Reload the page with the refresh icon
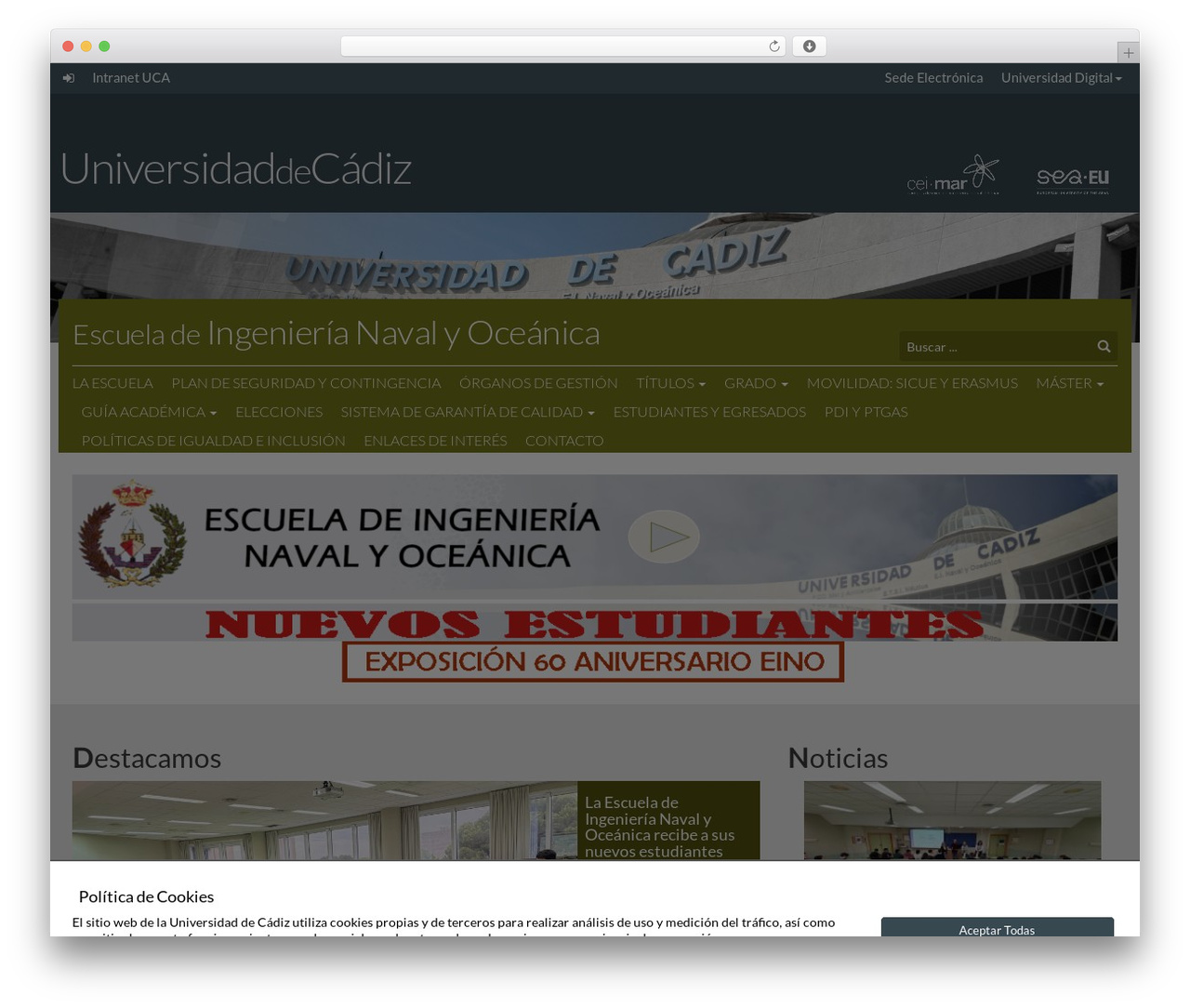Viewport: 1190px width, 1008px height. pyautogui.click(x=774, y=46)
